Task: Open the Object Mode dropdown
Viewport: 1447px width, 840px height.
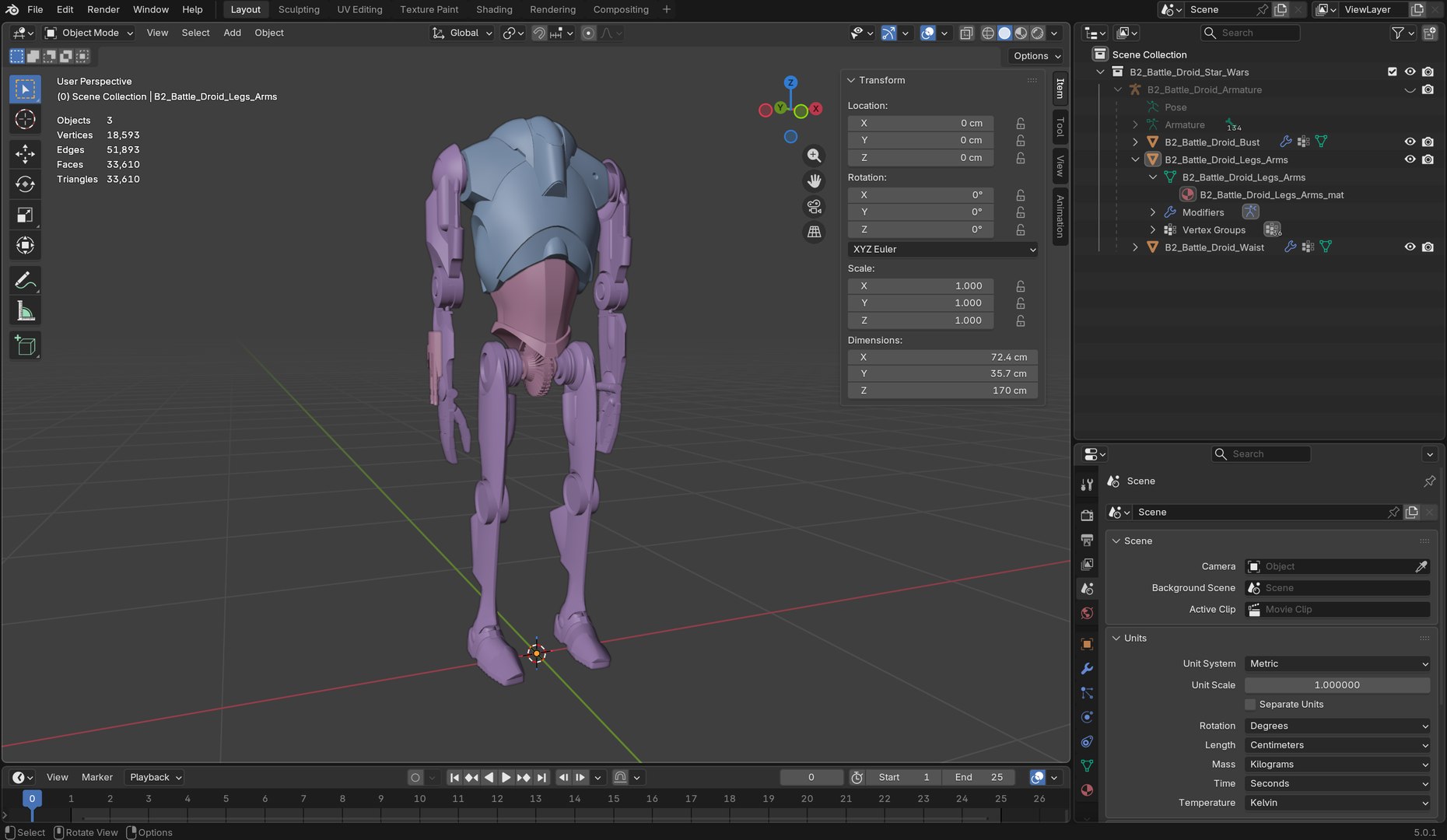Action: (x=89, y=33)
